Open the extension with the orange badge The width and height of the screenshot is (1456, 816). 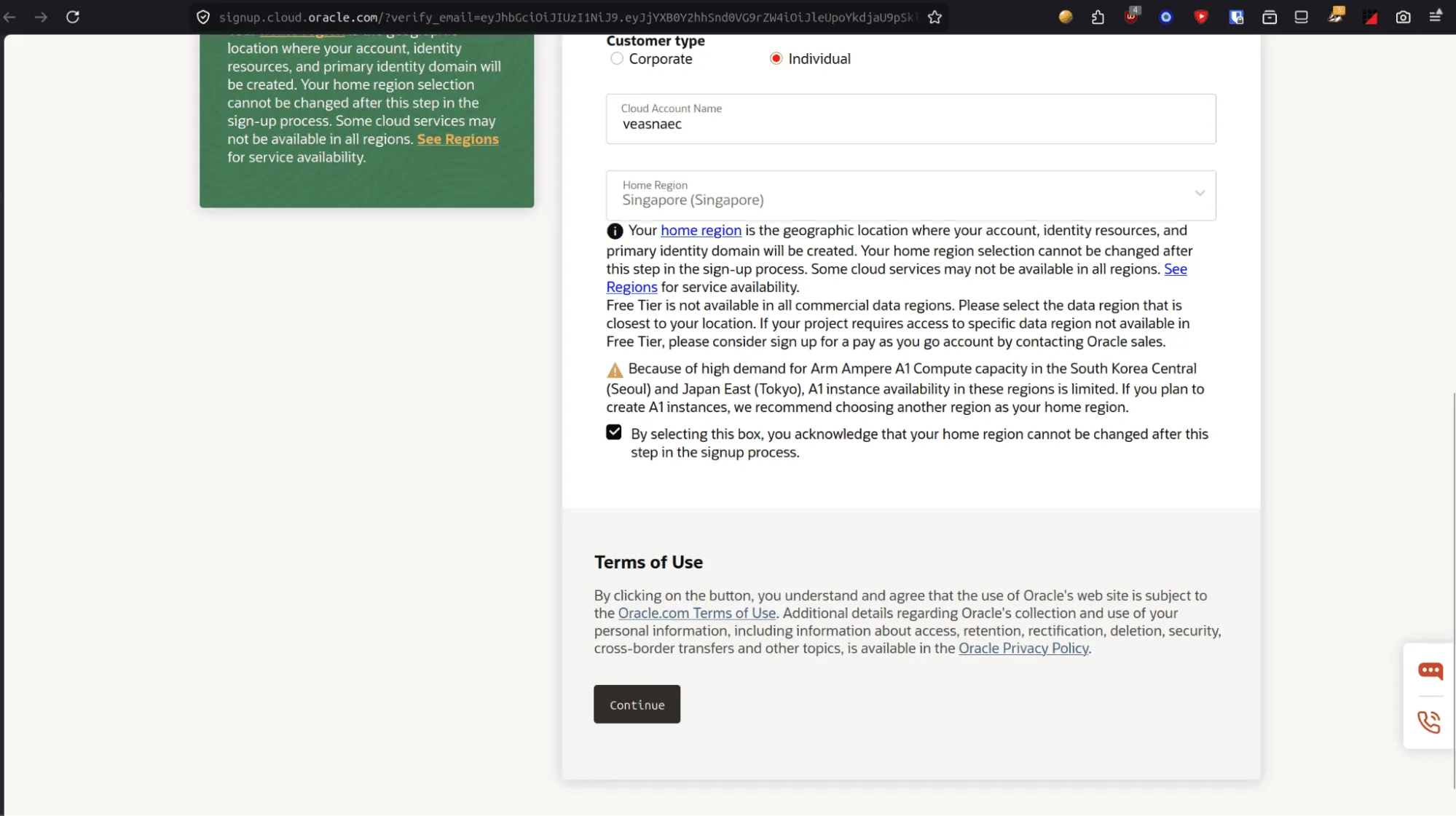[1337, 15]
